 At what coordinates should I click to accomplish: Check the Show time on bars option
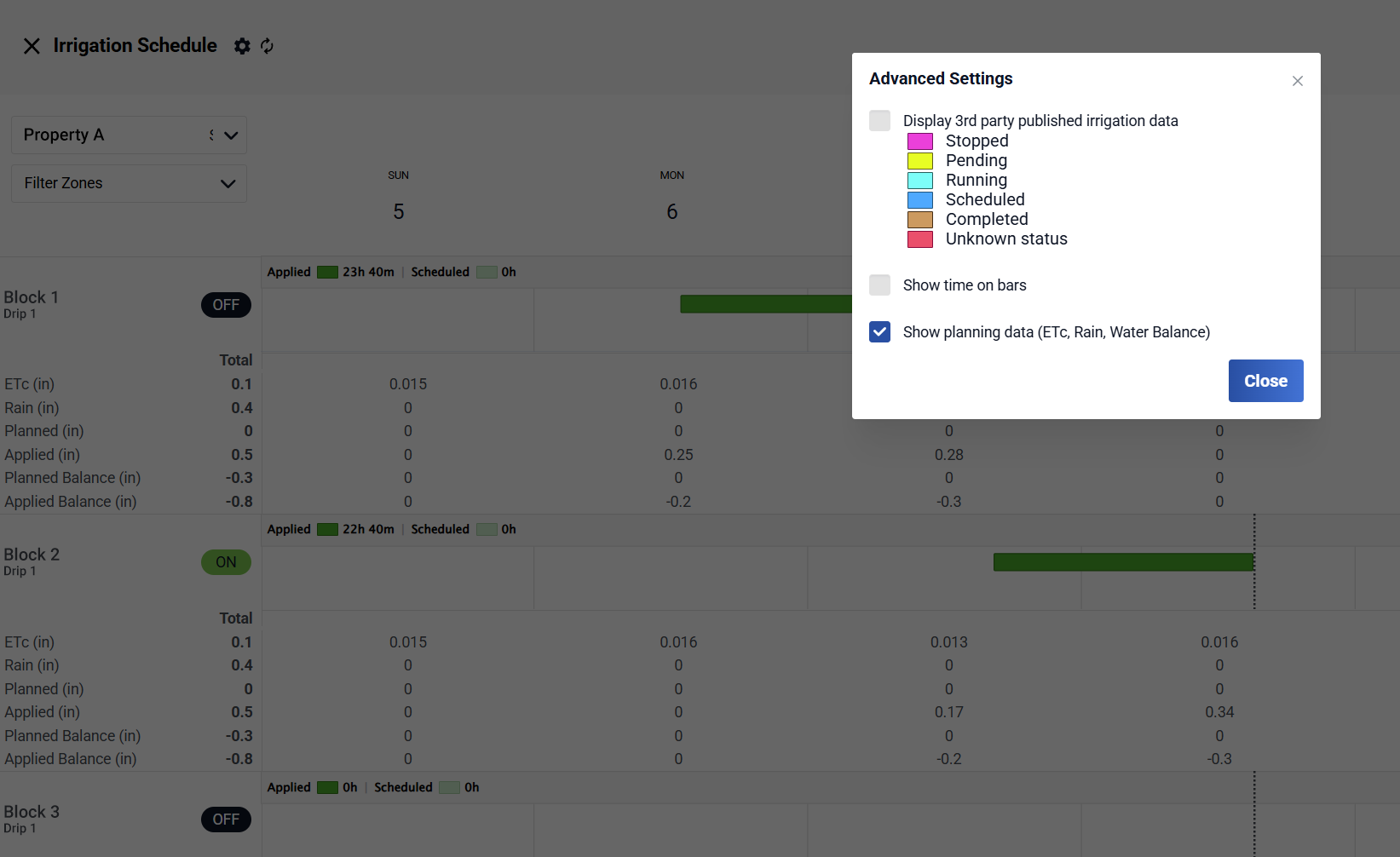point(880,285)
